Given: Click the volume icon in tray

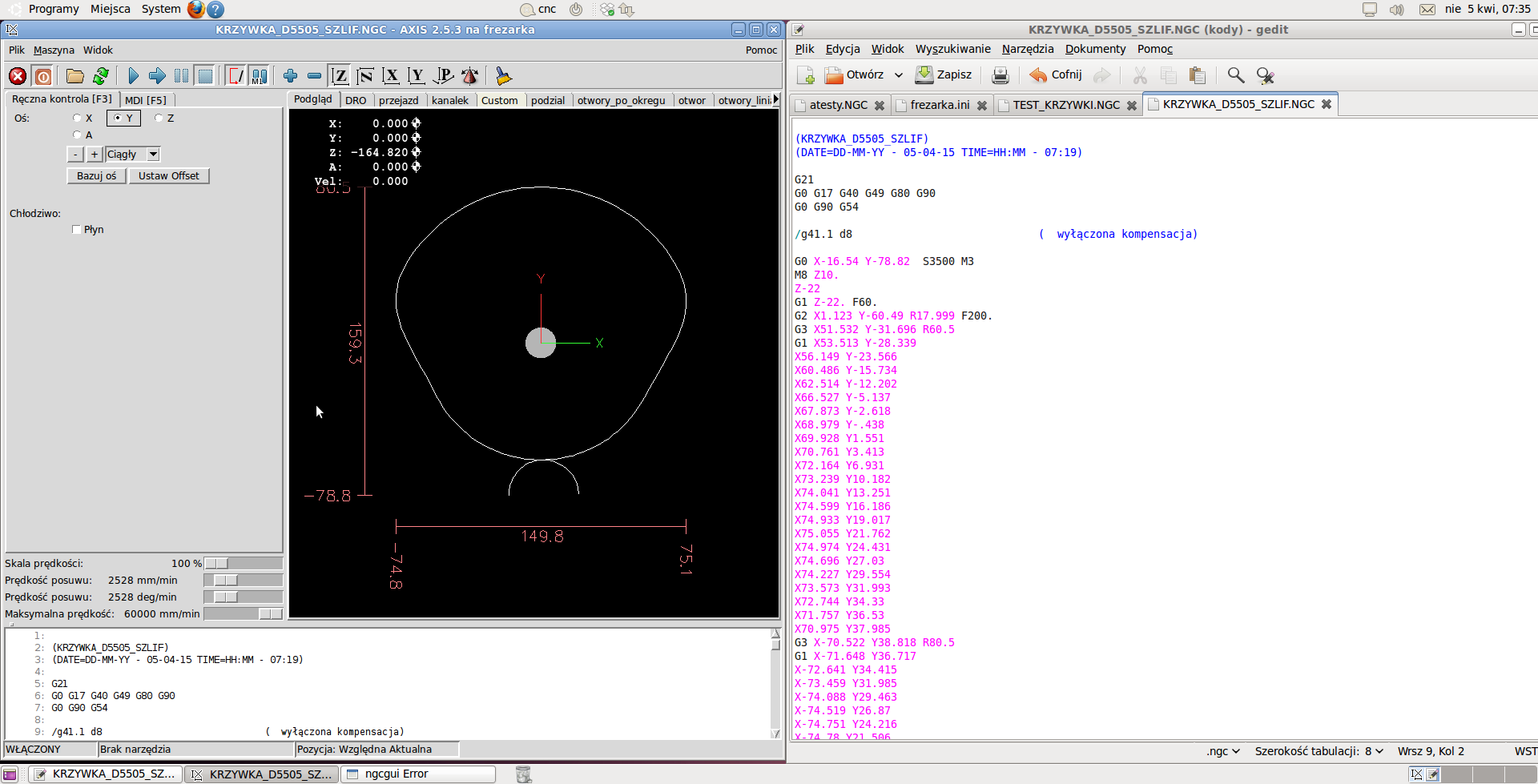Looking at the screenshot, I should 1397,10.
